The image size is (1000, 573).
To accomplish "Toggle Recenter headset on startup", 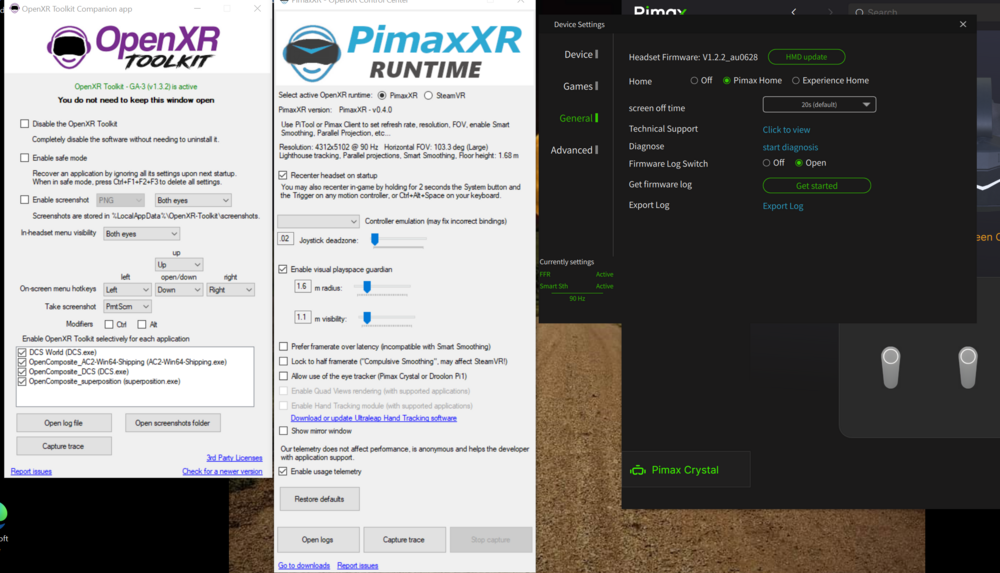I will [283, 175].
